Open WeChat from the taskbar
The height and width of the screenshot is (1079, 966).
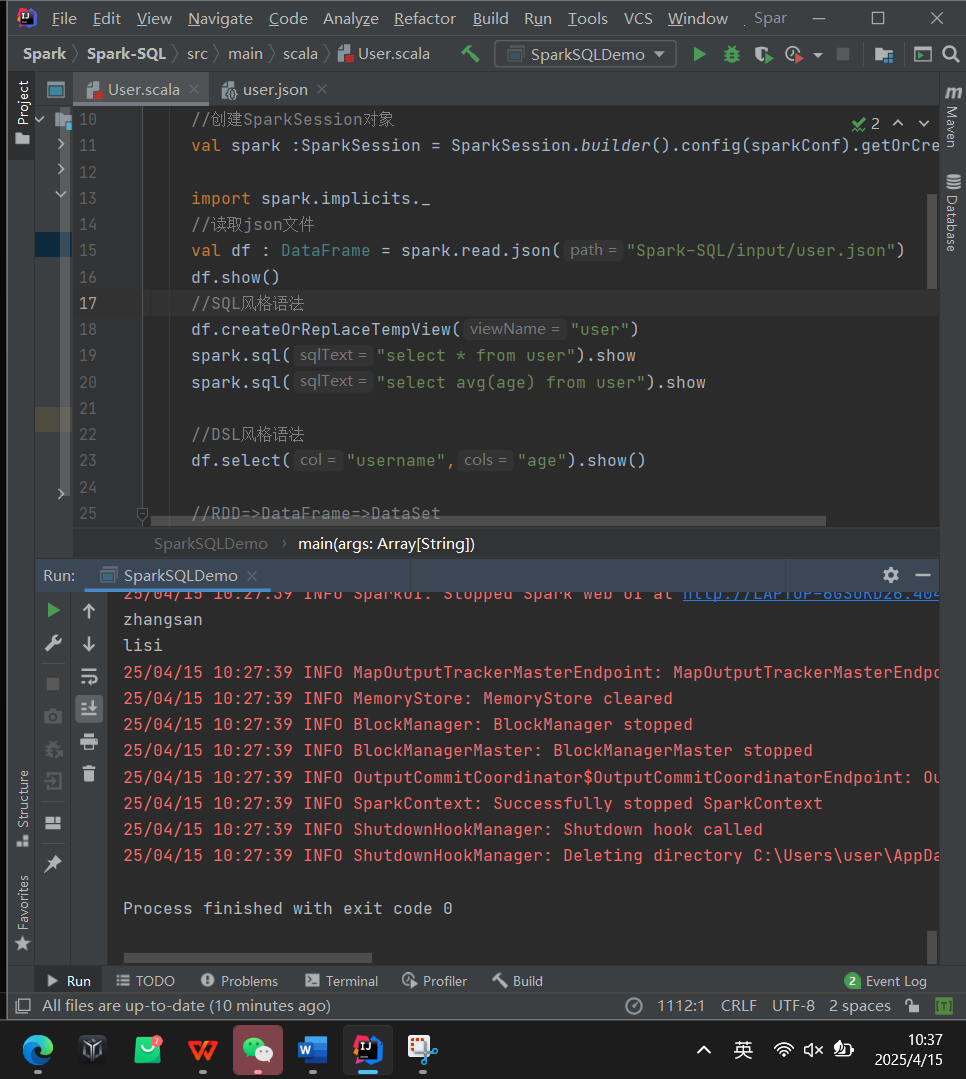click(x=257, y=1049)
